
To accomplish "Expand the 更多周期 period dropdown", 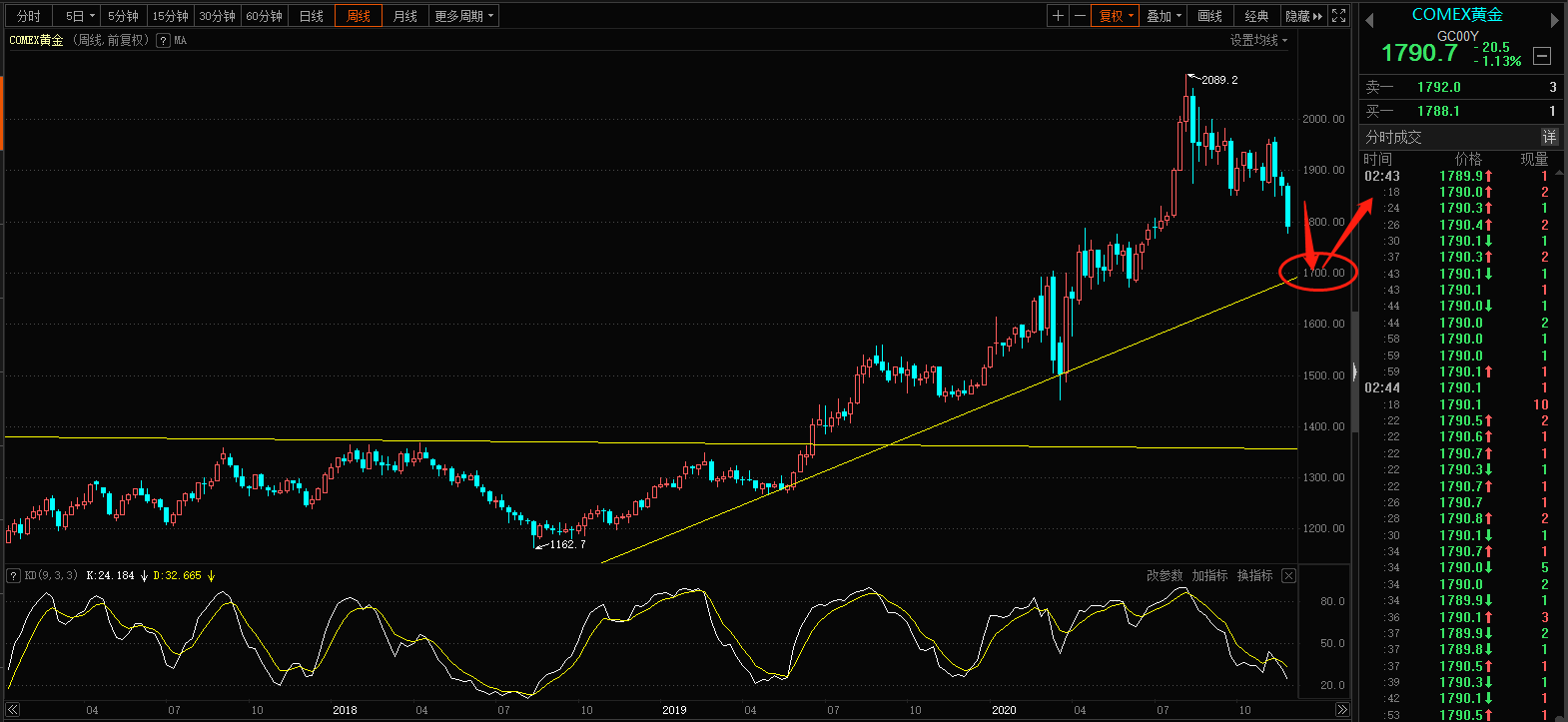I will [x=463, y=16].
